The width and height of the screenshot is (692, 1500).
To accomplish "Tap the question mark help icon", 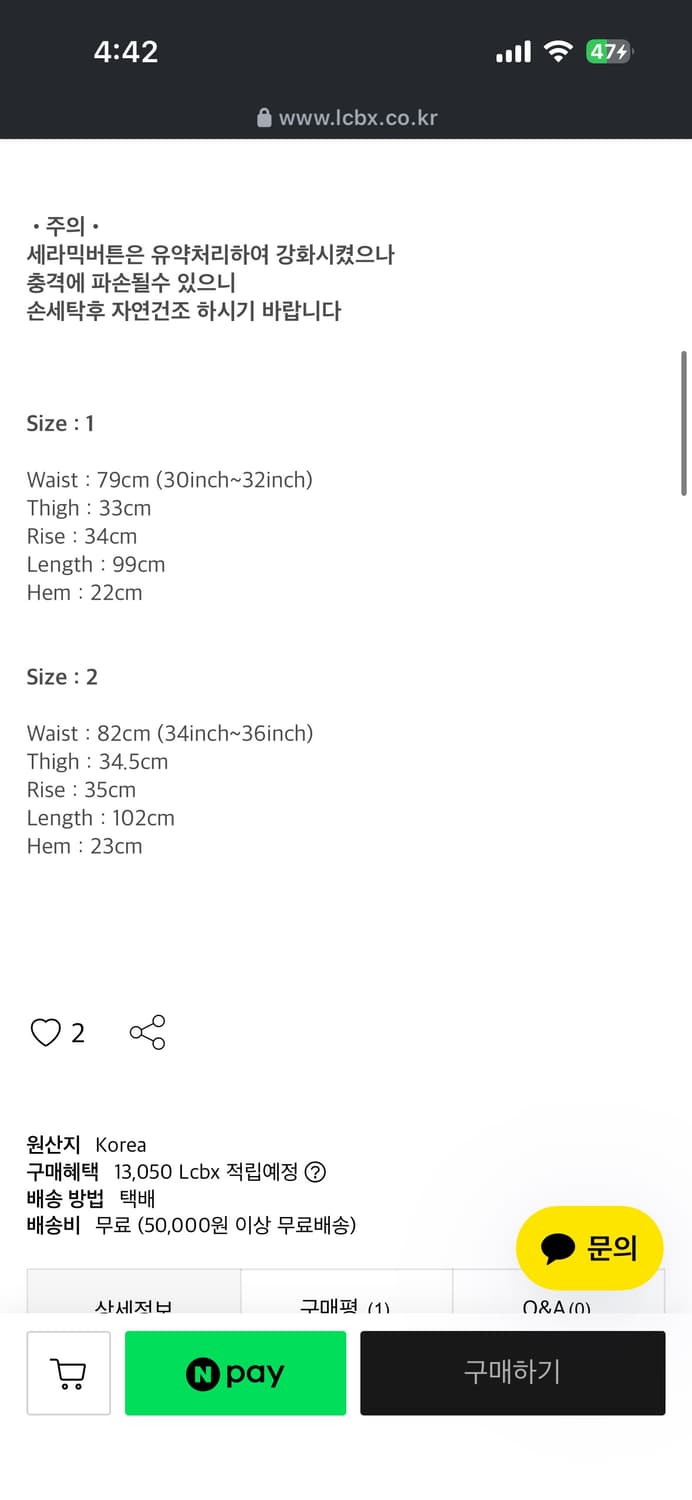I will [315, 1172].
